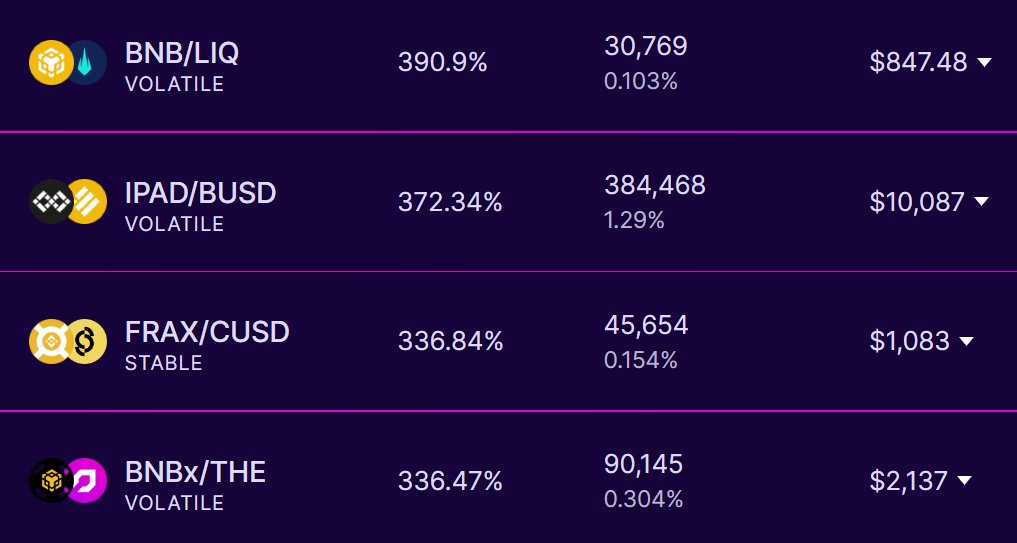Click the 390.9% APR value
This screenshot has width=1017, height=543.
[442, 62]
